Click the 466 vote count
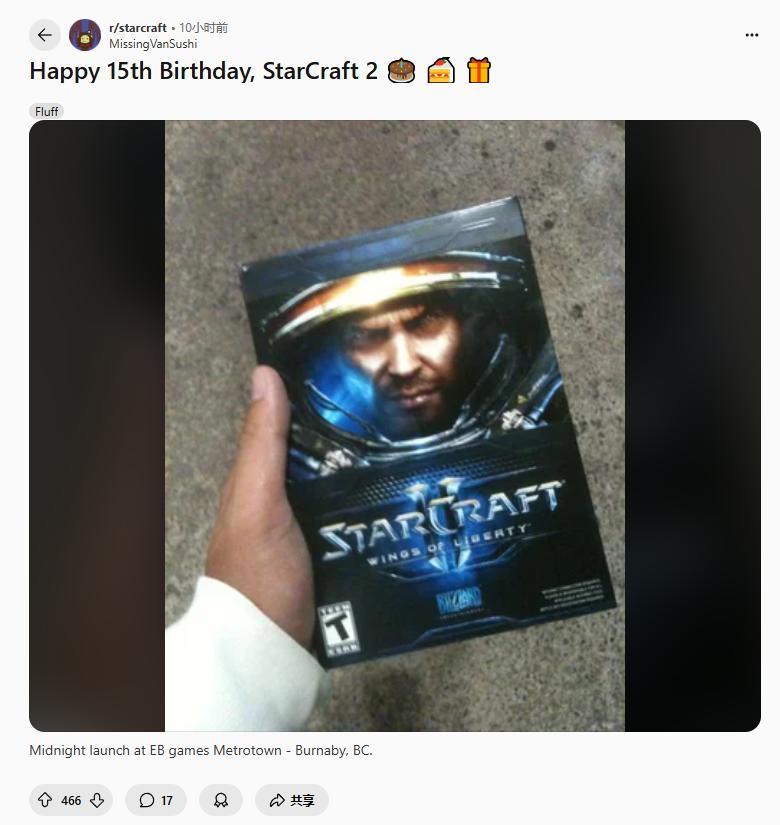780x825 pixels. tap(71, 800)
